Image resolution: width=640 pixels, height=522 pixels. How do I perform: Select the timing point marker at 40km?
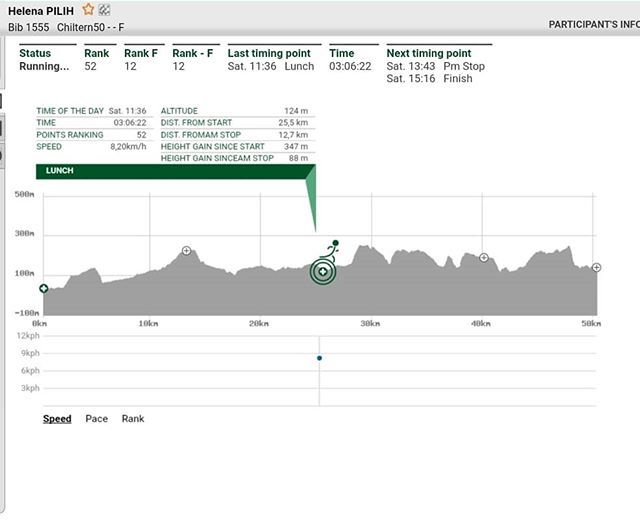(484, 258)
